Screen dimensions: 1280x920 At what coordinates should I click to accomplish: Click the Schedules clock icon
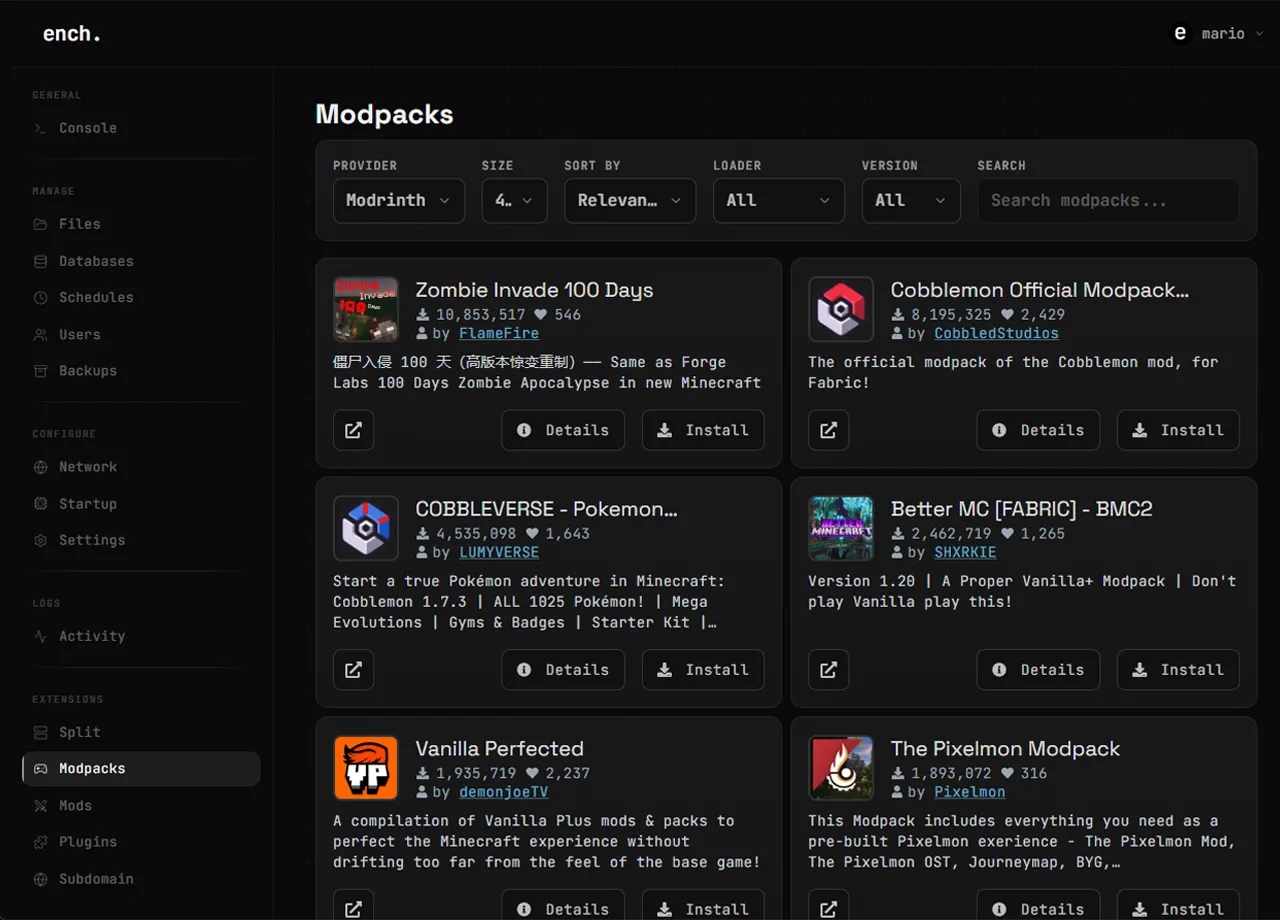tap(40, 297)
